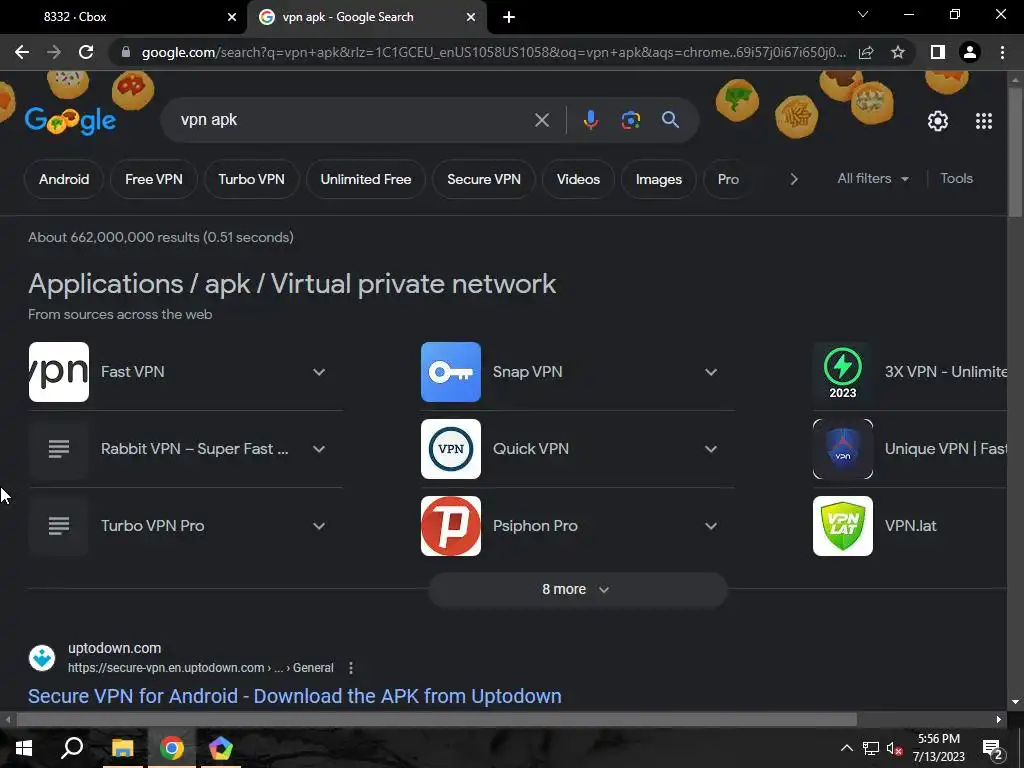Open File Explorer from taskbar
This screenshot has width=1024, height=768.
pos(122,748)
